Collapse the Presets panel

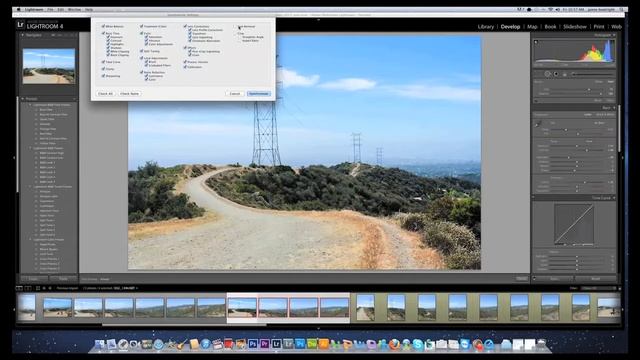pos(22,99)
